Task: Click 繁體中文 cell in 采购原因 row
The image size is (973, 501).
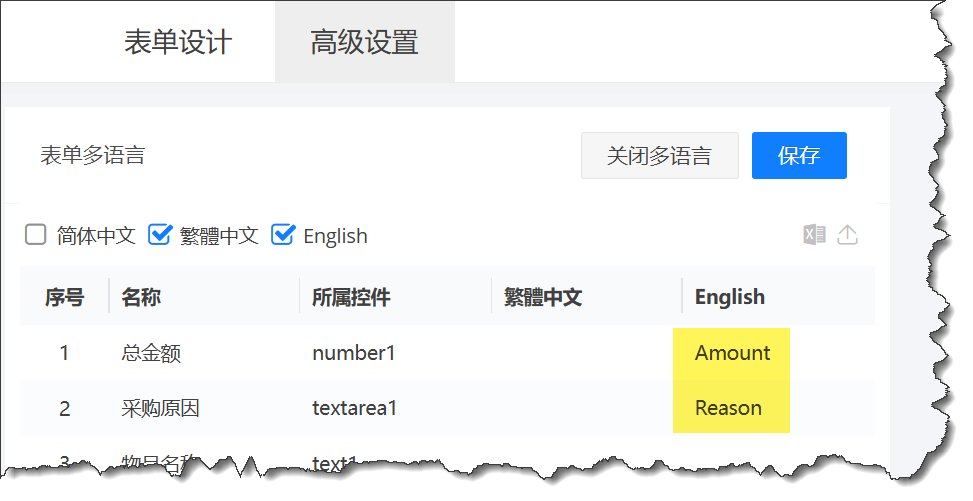Action: click(x=586, y=408)
